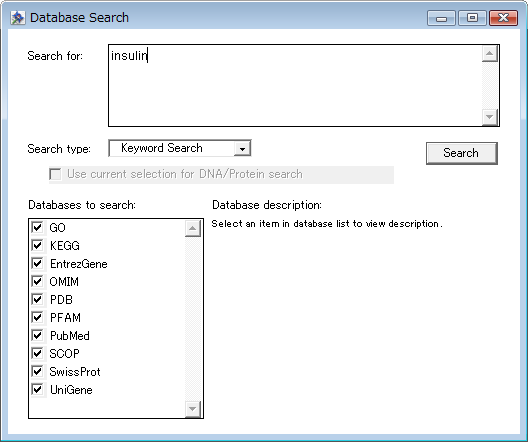Click the search field scroll down arrow

pos(490,117)
